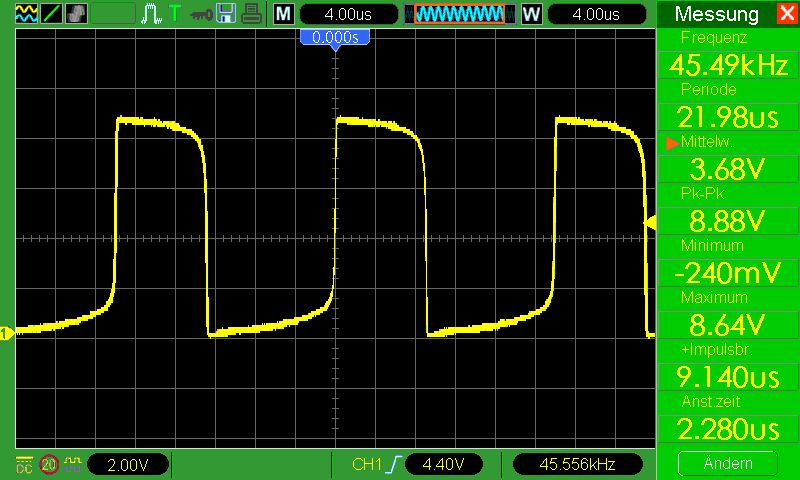Select the Pk-Pk 8.88V measurement
This screenshot has width=800, height=480.
click(x=728, y=211)
